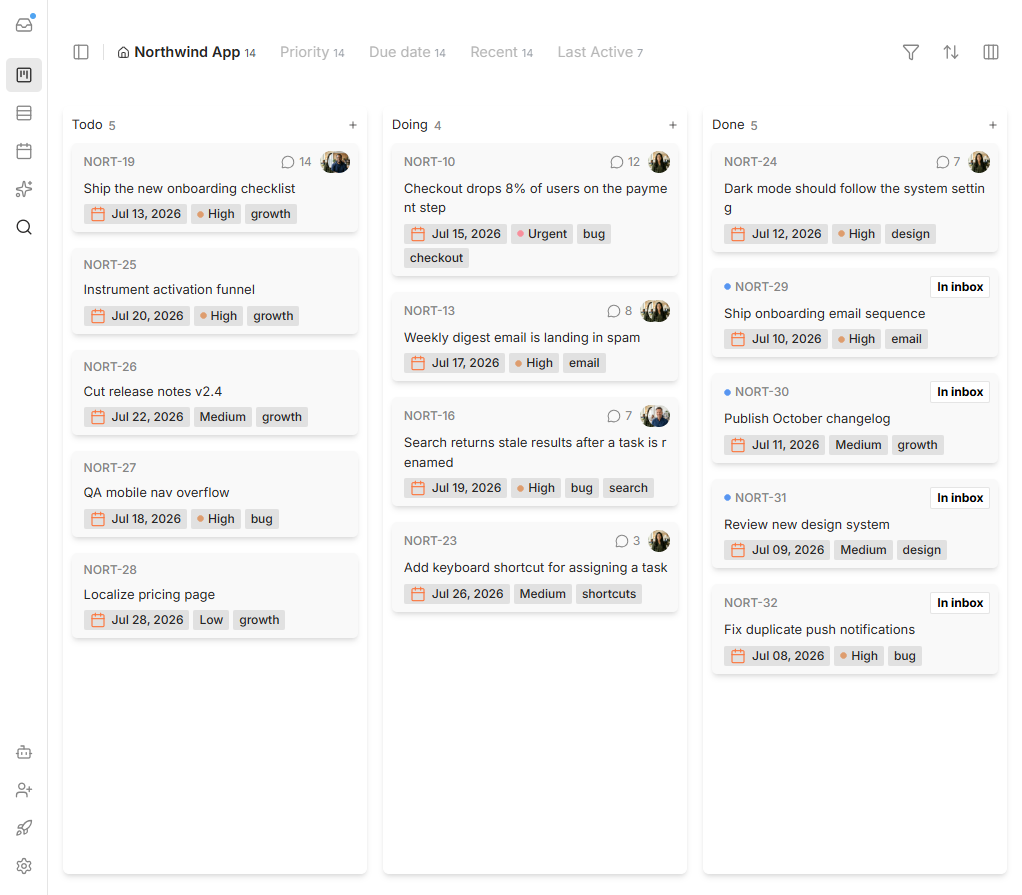Open the Low priority on NORT-28
The height and width of the screenshot is (895, 1022).
pos(211,620)
